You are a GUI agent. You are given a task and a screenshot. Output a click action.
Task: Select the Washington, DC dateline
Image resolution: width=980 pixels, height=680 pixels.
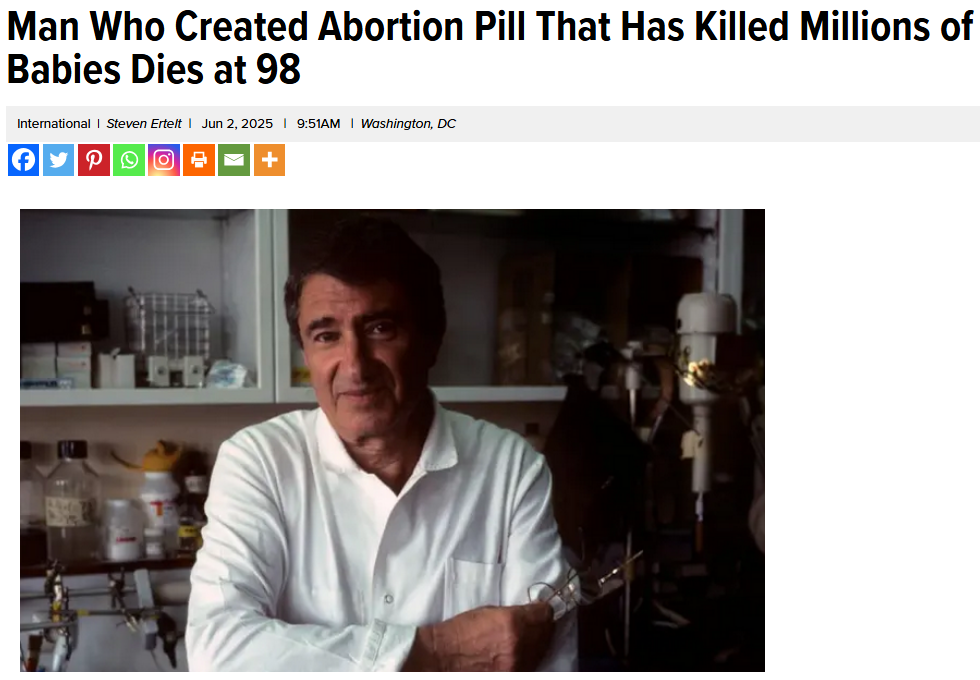pos(408,124)
